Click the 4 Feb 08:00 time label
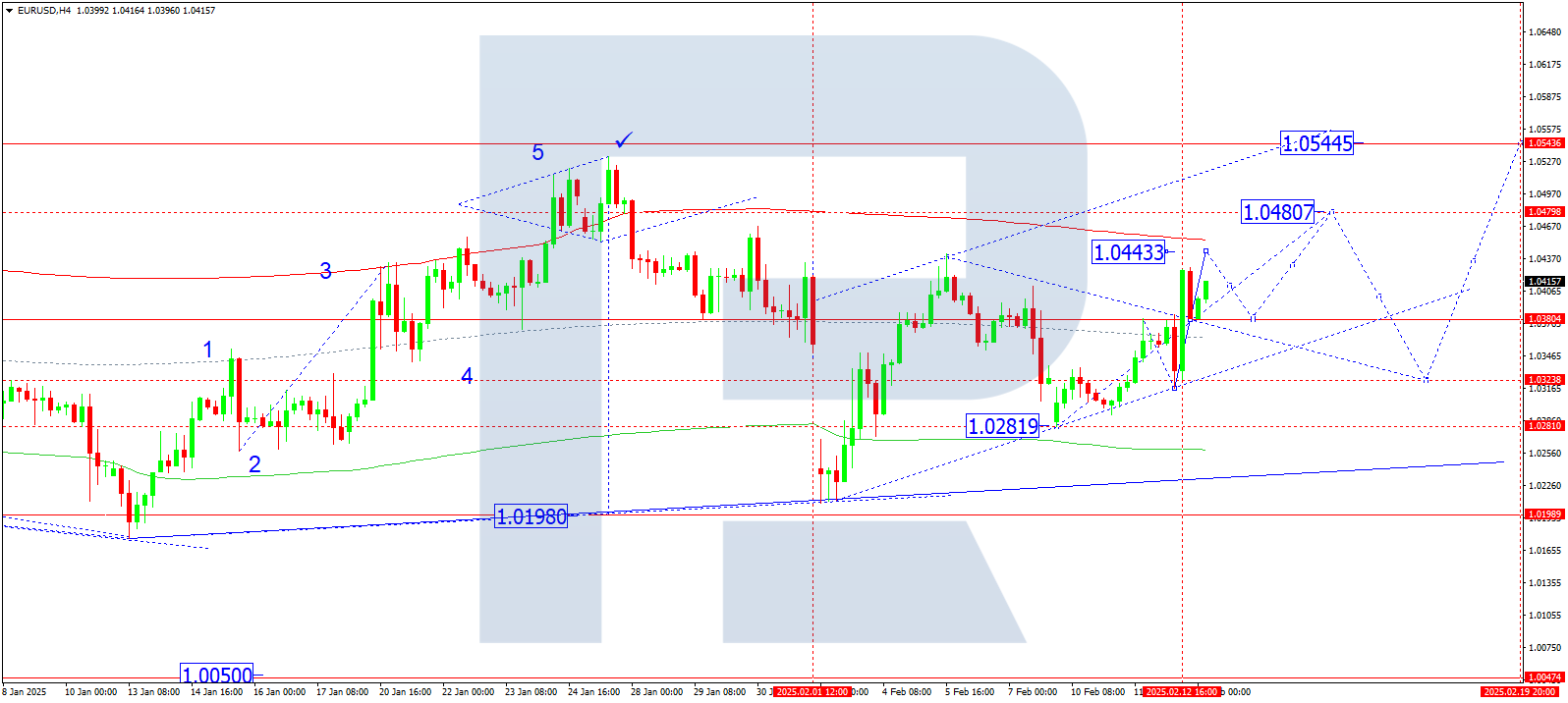 906,692
